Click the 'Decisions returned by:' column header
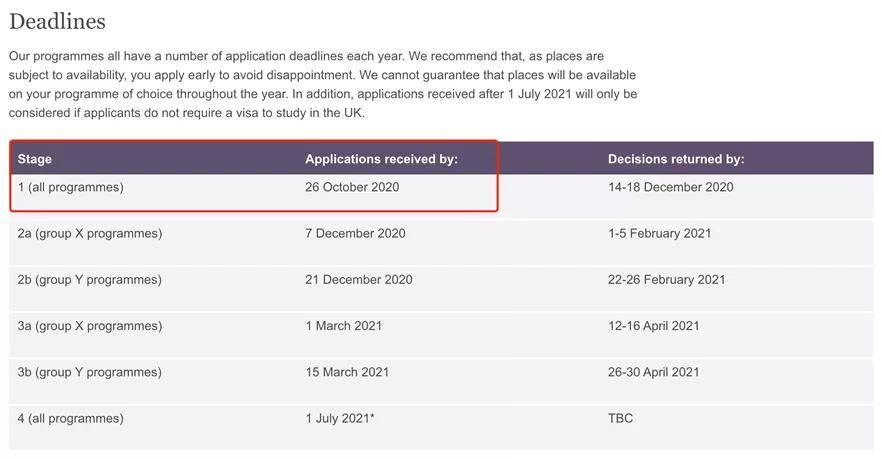 tap(676, 159)
